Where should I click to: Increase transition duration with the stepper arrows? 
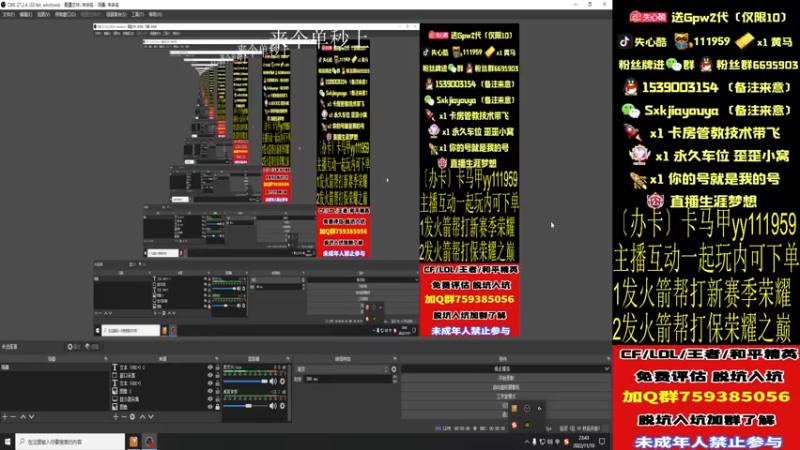click(394, 378)
